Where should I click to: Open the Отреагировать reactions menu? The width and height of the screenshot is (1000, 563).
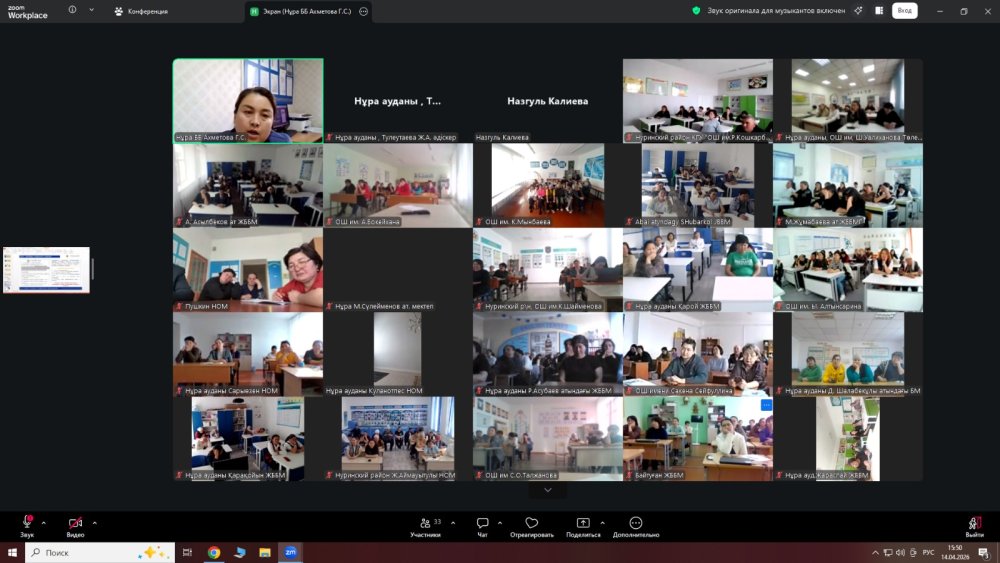coord(531,527)
